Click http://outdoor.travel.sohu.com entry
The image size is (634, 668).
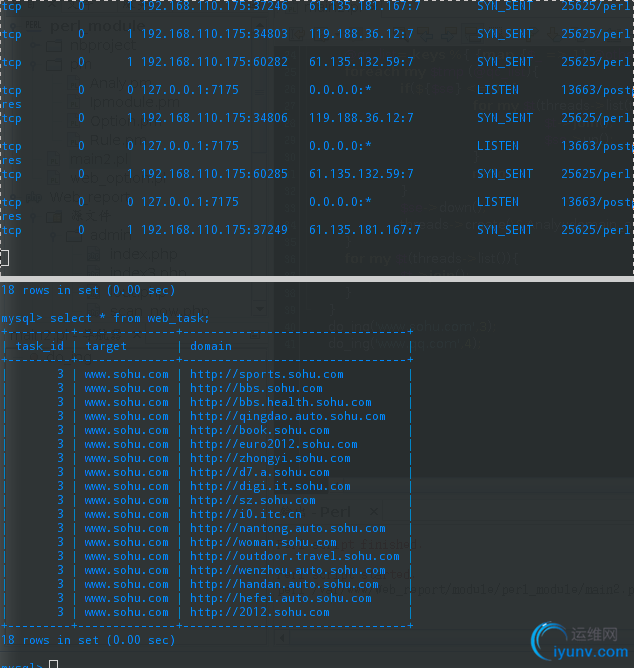[295, 556]
